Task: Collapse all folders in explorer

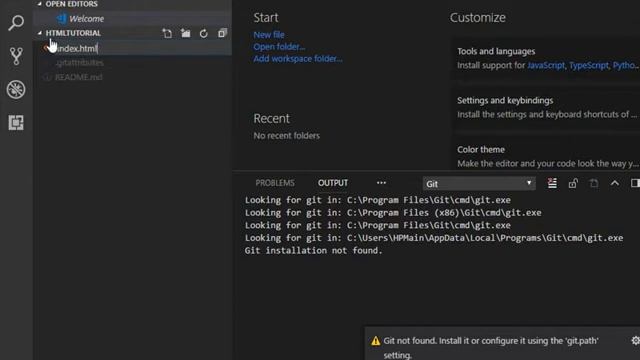Action: tap(222, 33)
